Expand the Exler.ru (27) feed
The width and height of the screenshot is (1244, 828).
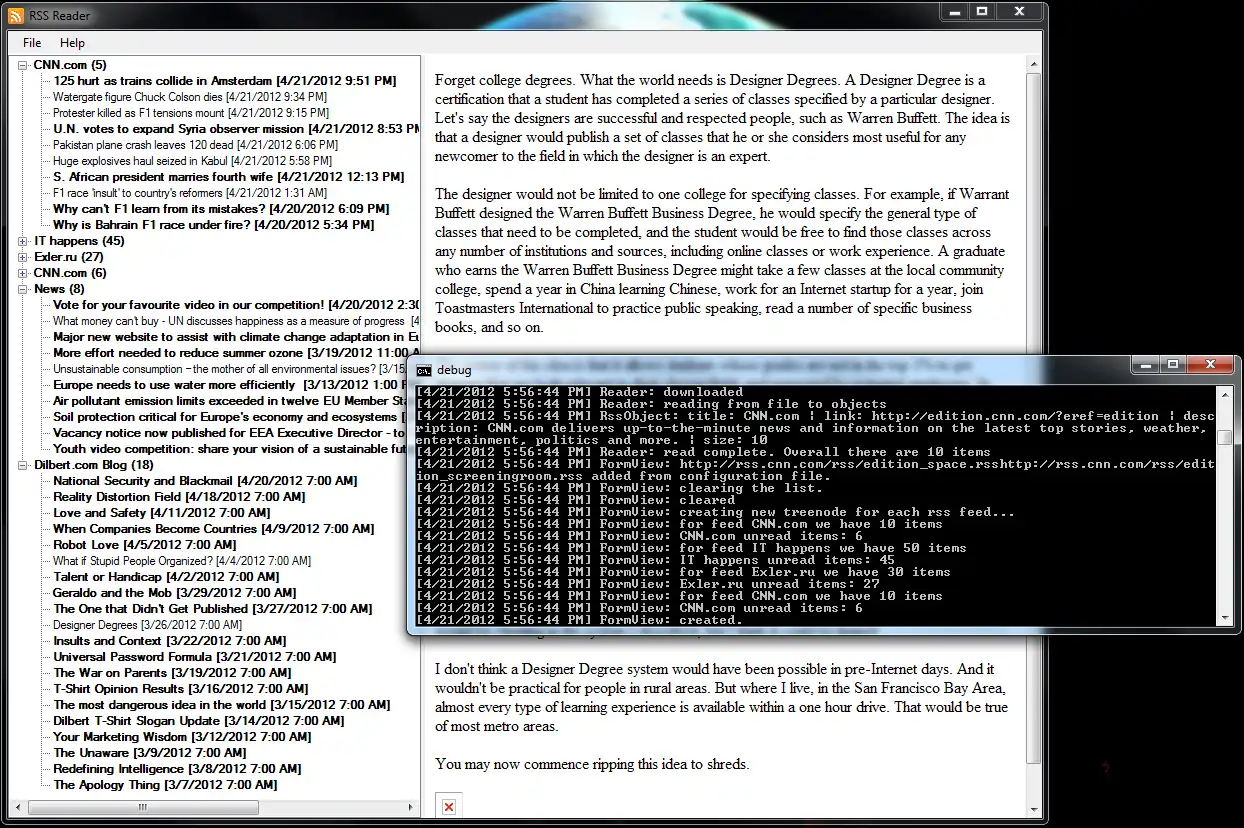(24, 257)
